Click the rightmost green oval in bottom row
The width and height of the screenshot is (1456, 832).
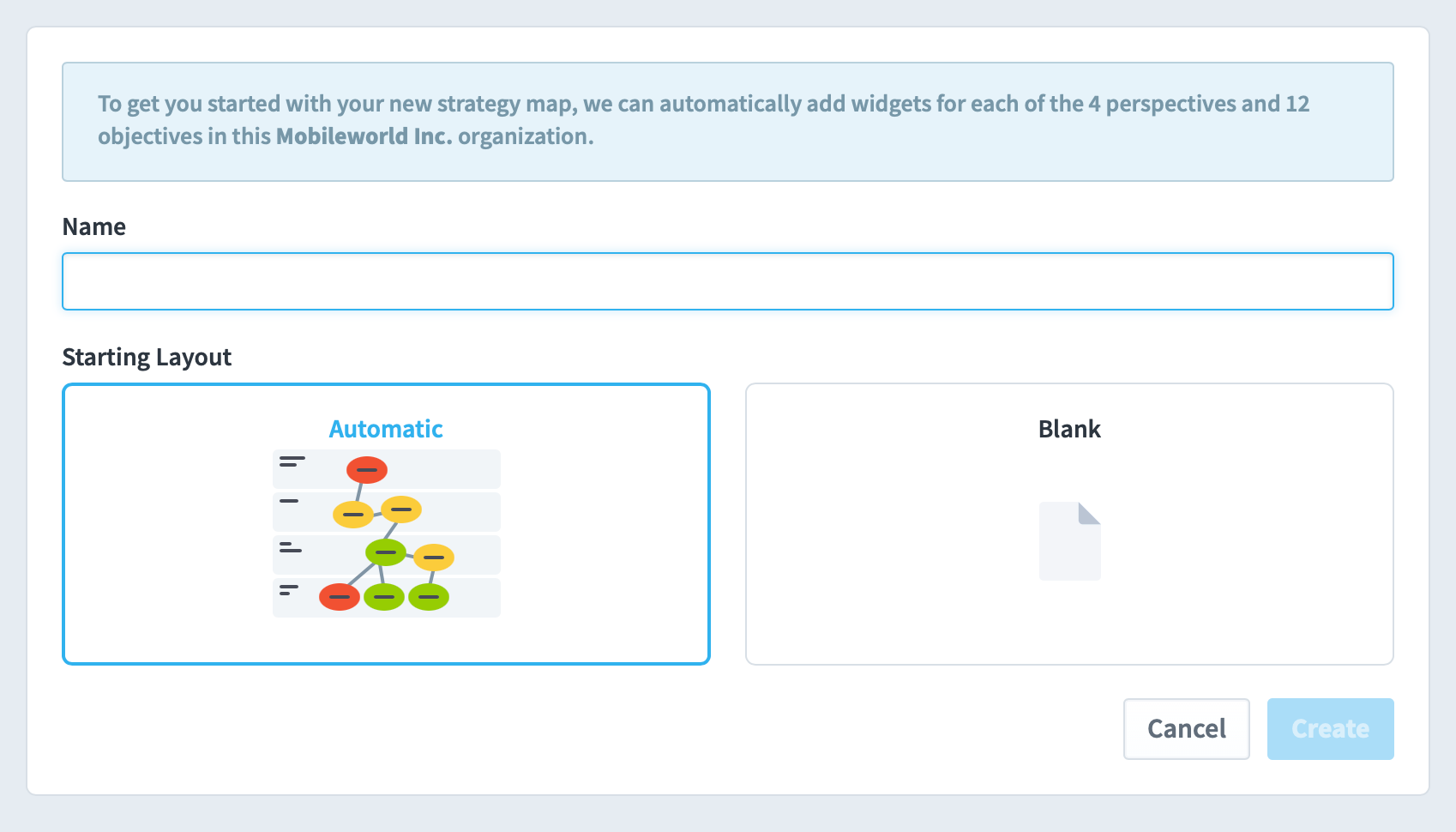pyautogui.click(x=429, y=596)
